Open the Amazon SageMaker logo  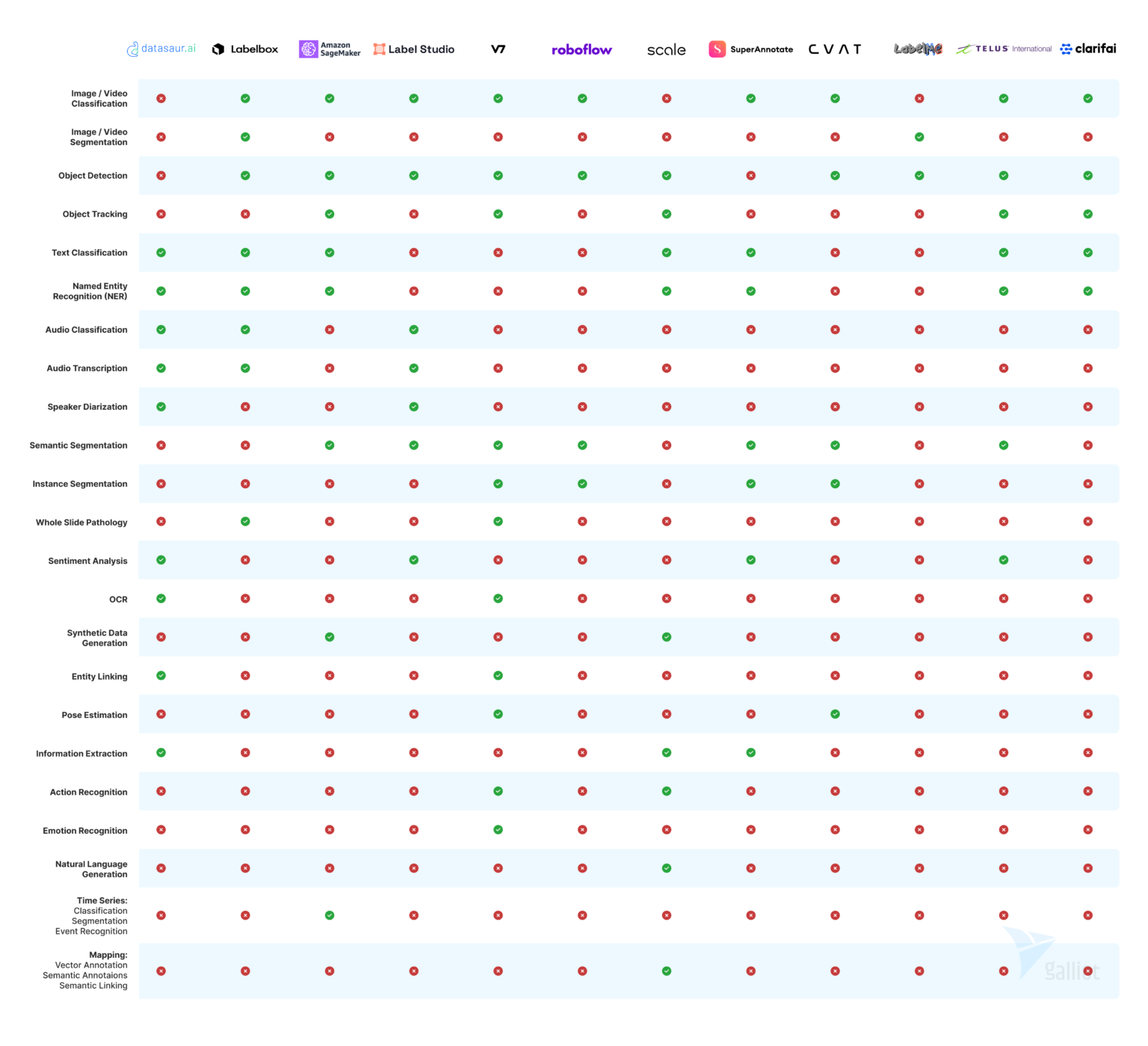click(x=329, y=48)
